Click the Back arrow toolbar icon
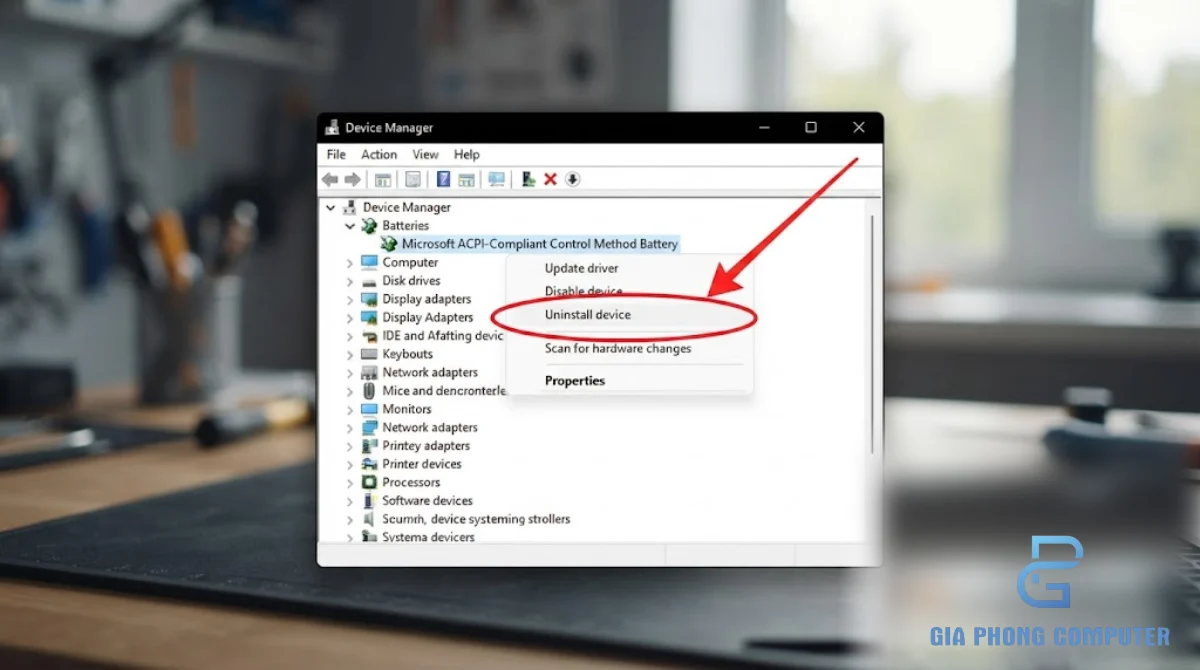 tap(330, 180)
